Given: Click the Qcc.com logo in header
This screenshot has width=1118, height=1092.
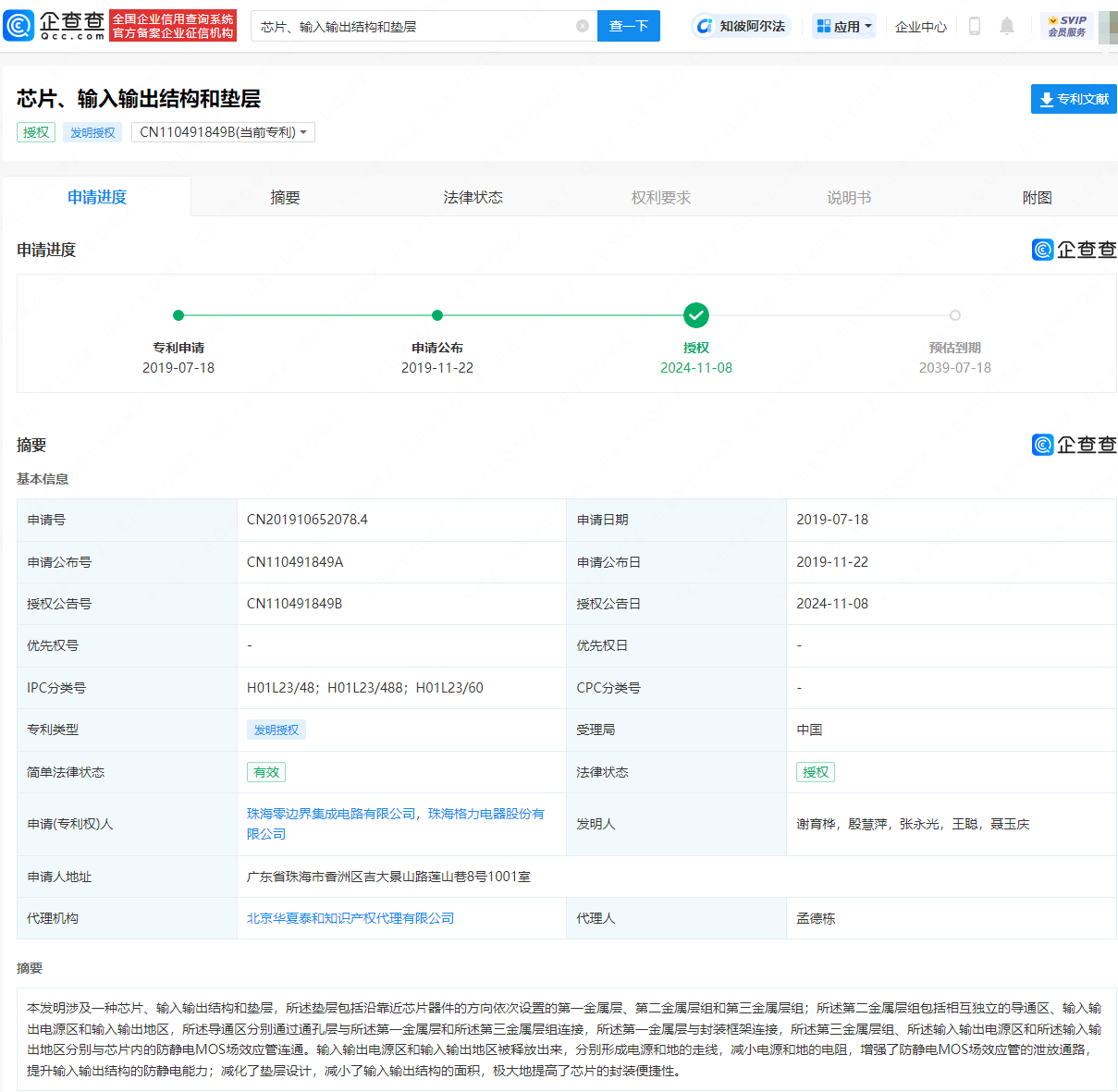Looking at the screenshot, I should (x=55, y=25).
